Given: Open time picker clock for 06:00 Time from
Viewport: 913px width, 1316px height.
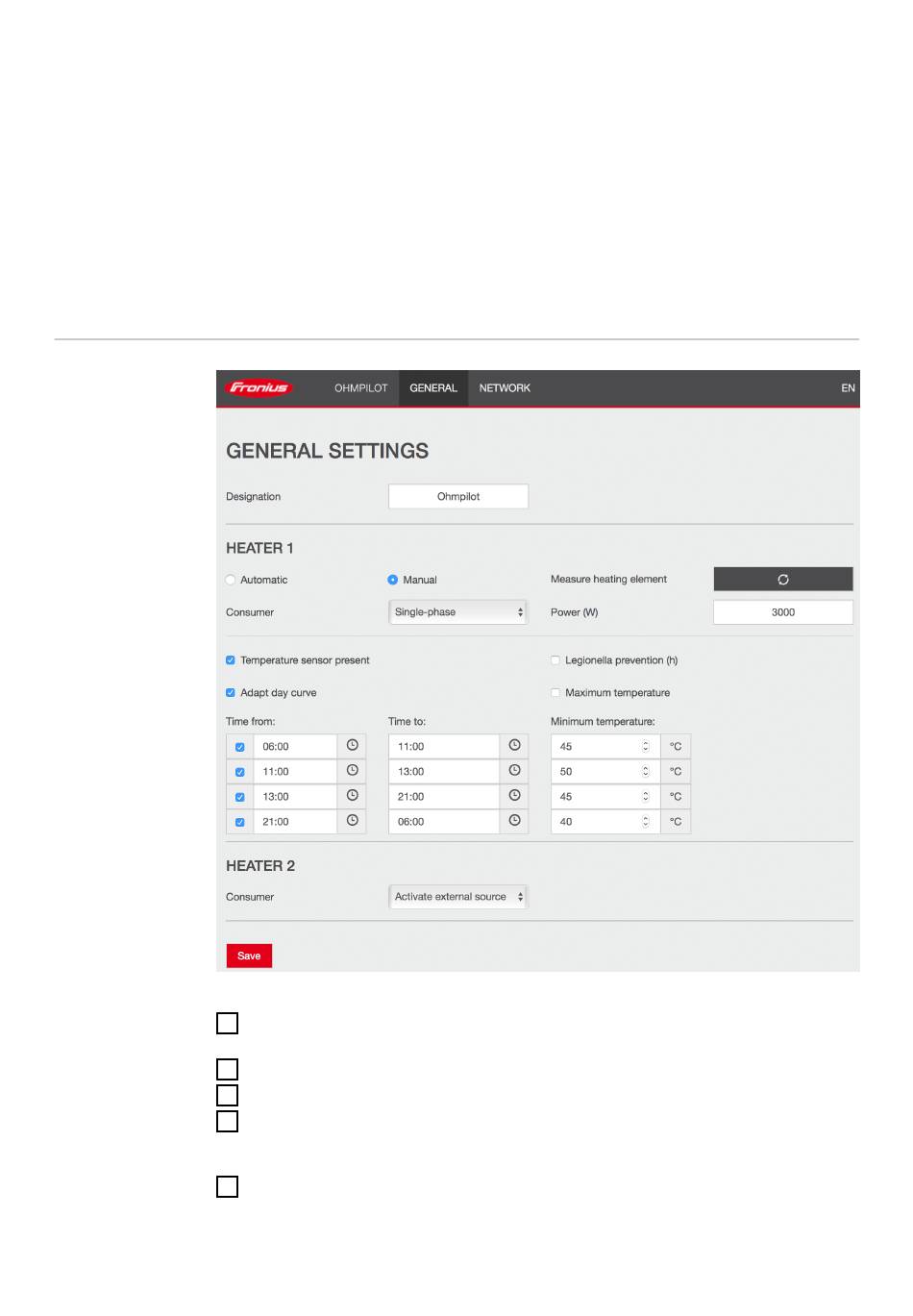Looking at the screenshot, I should click(353, 746).
